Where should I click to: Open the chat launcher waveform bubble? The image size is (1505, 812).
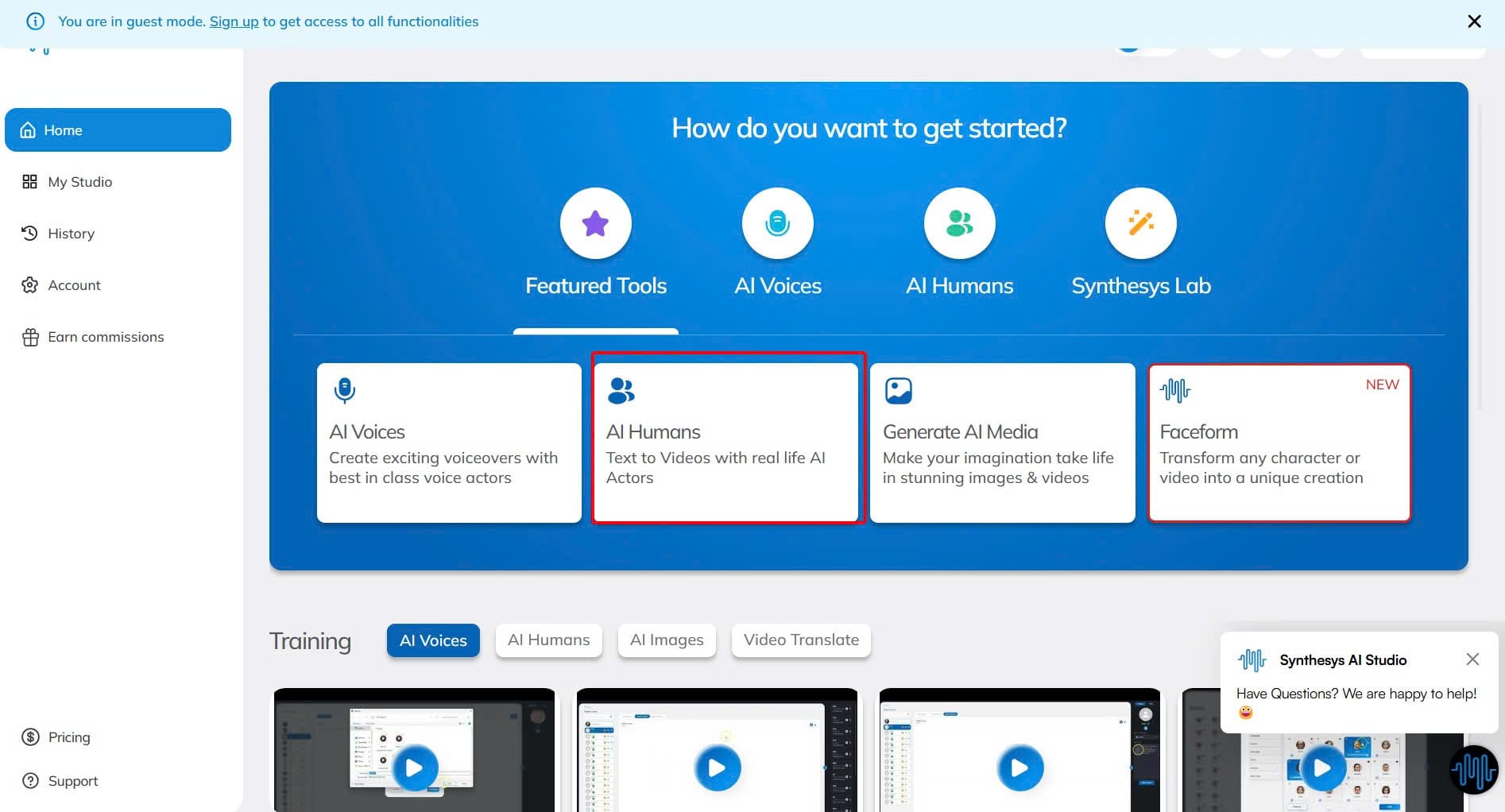(1474, 769)
